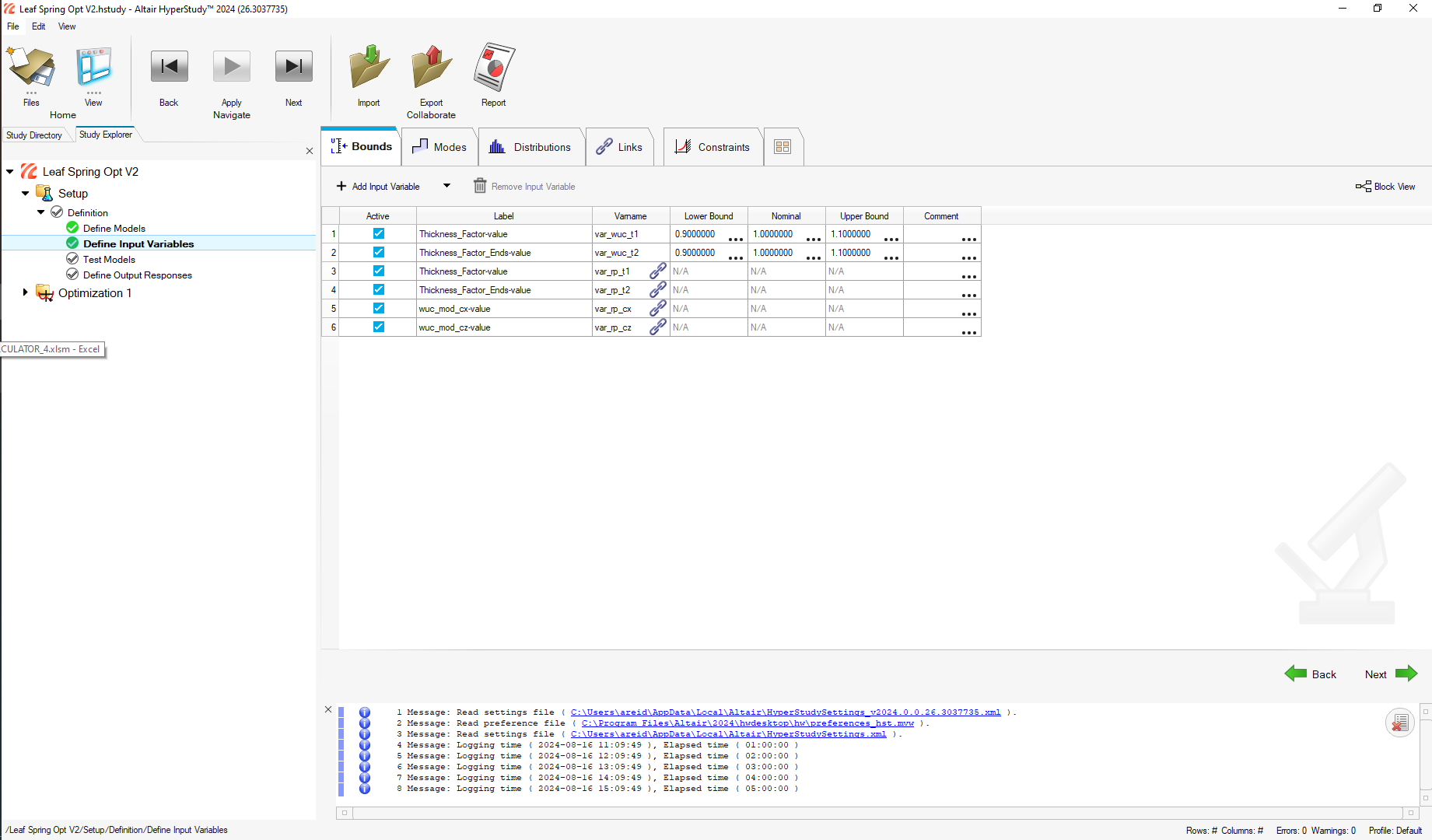Open the Files toolbar icon
1432x840 pixels.
(31, 67)
